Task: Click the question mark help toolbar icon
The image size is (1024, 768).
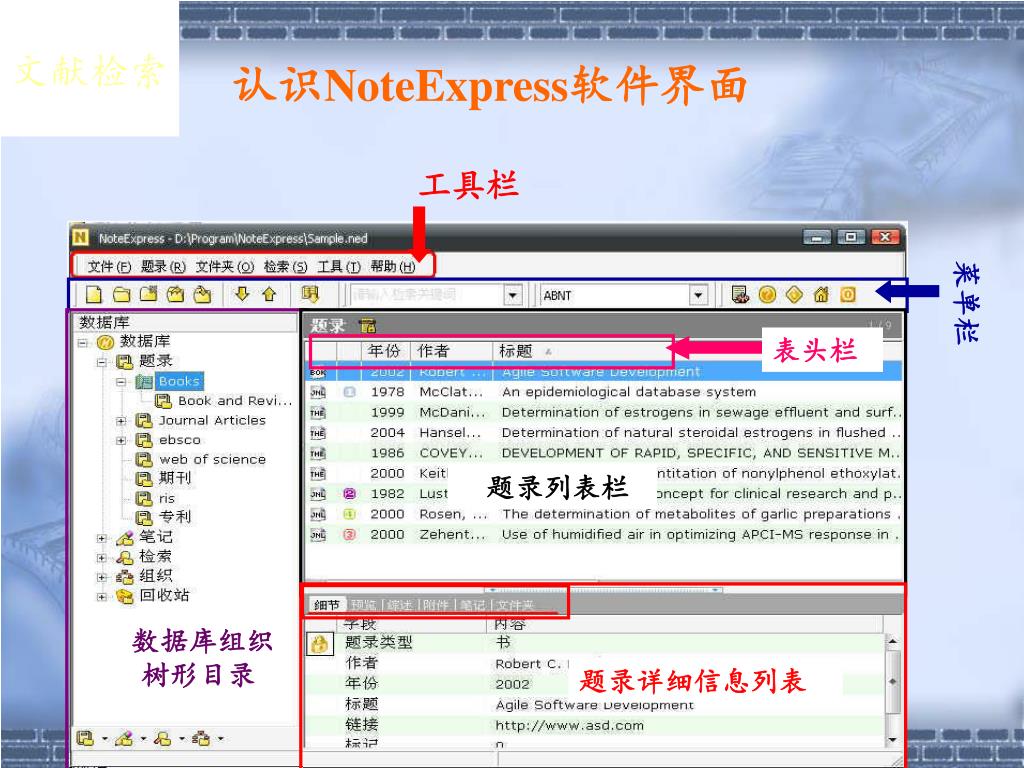Action: (x=767, y=295)
